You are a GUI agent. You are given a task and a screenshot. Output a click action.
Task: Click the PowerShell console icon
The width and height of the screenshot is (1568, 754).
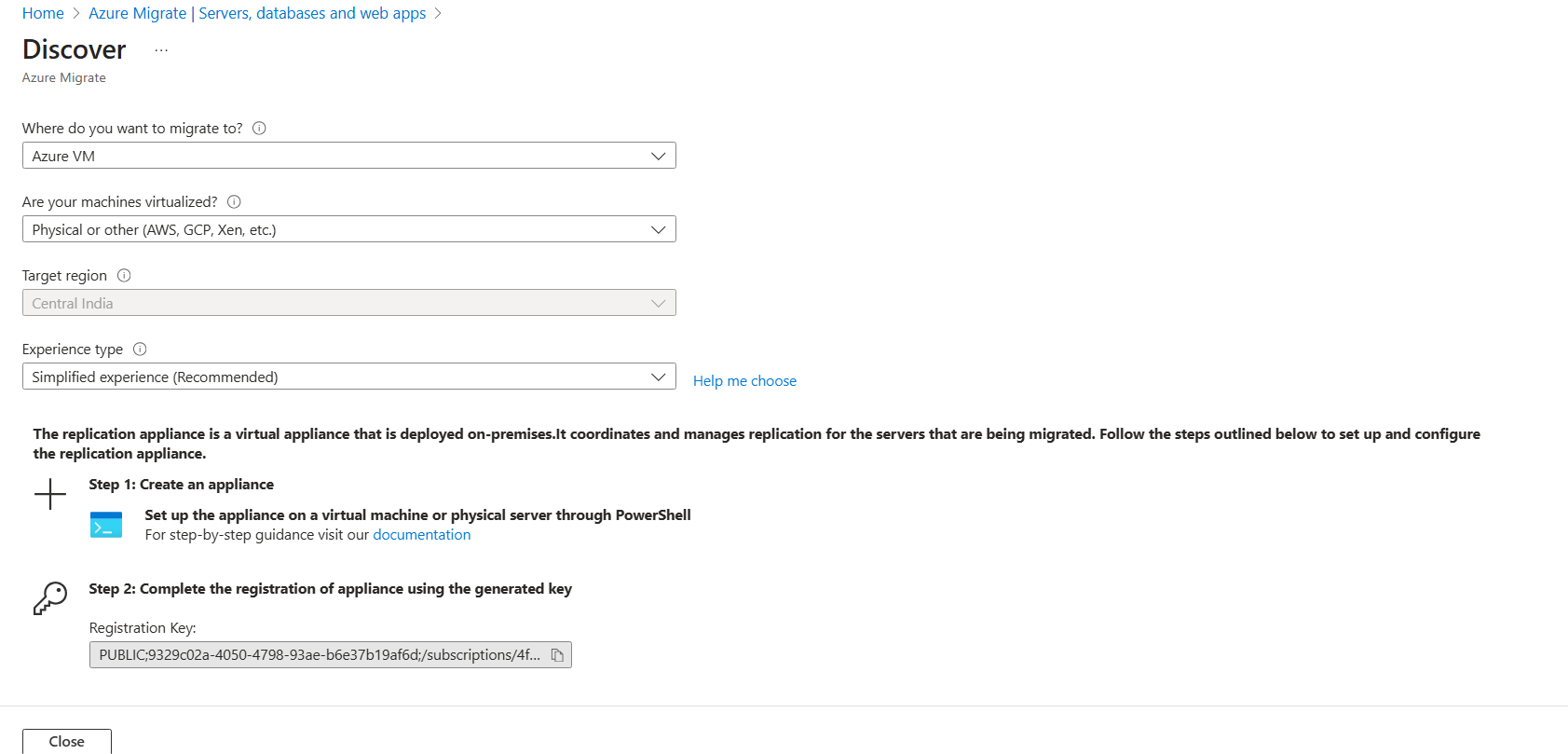click(106, 525)
